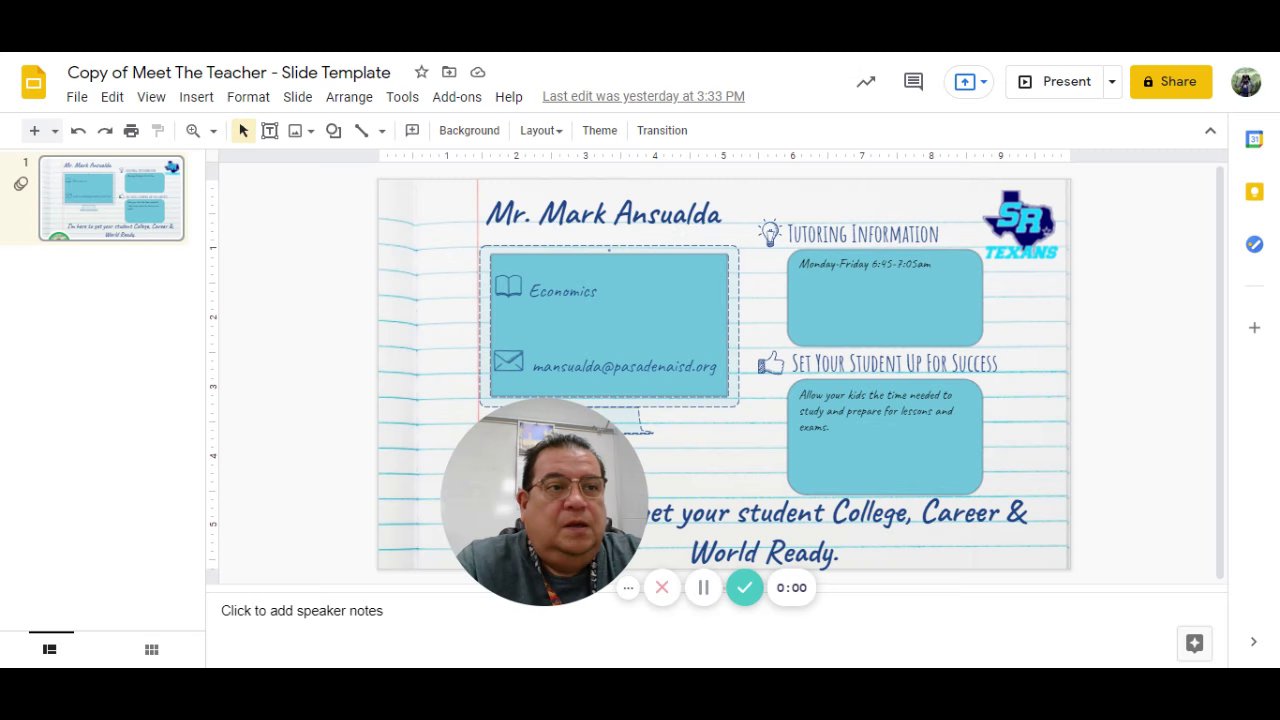The height and width of the screenshot is (720, 1280).
Task: Open the Google account avatar
Action: 1246,82
